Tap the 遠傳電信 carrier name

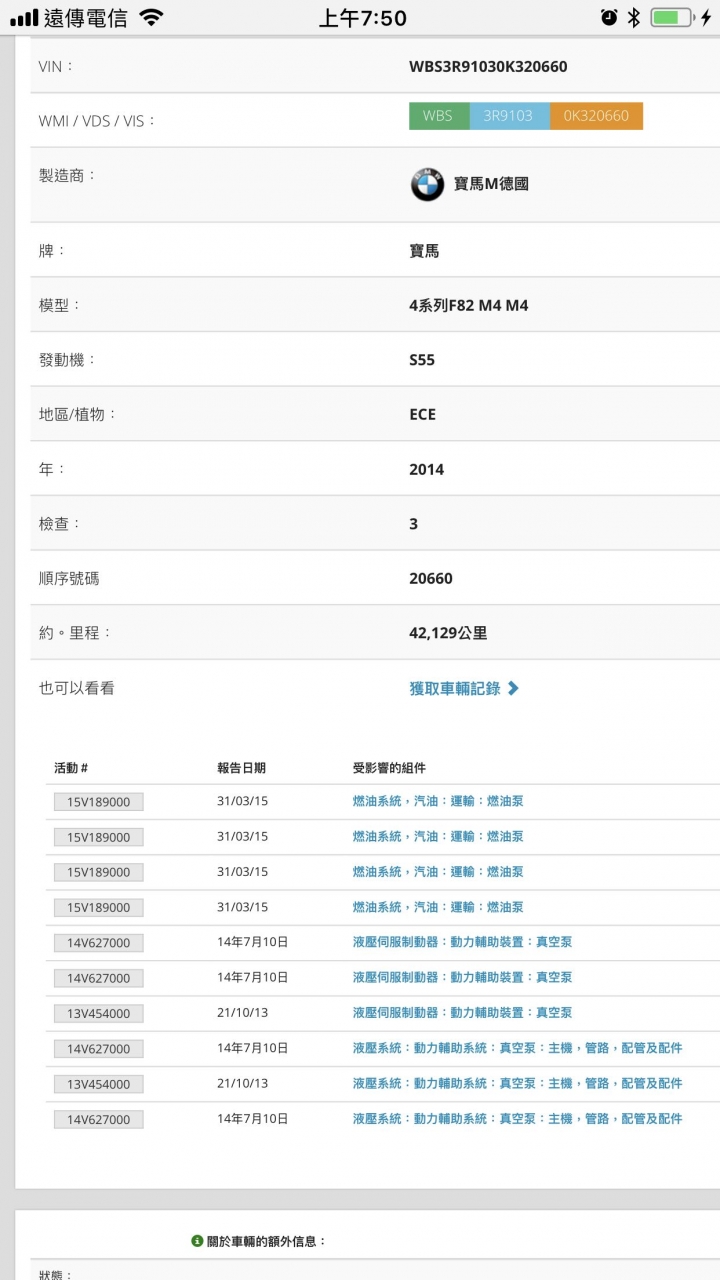point(86,18)
